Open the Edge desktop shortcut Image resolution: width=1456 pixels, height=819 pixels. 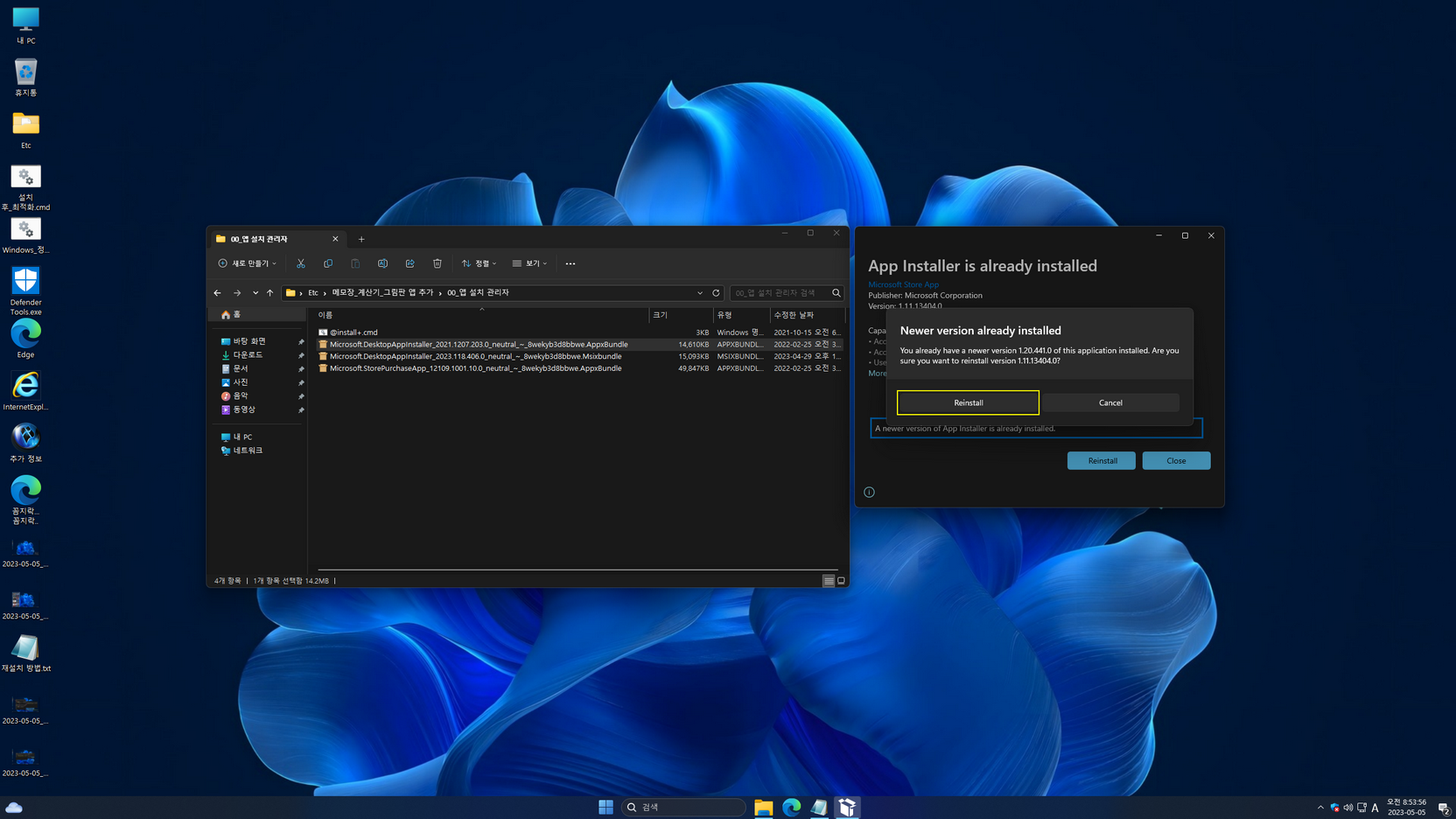pos(25,339)
